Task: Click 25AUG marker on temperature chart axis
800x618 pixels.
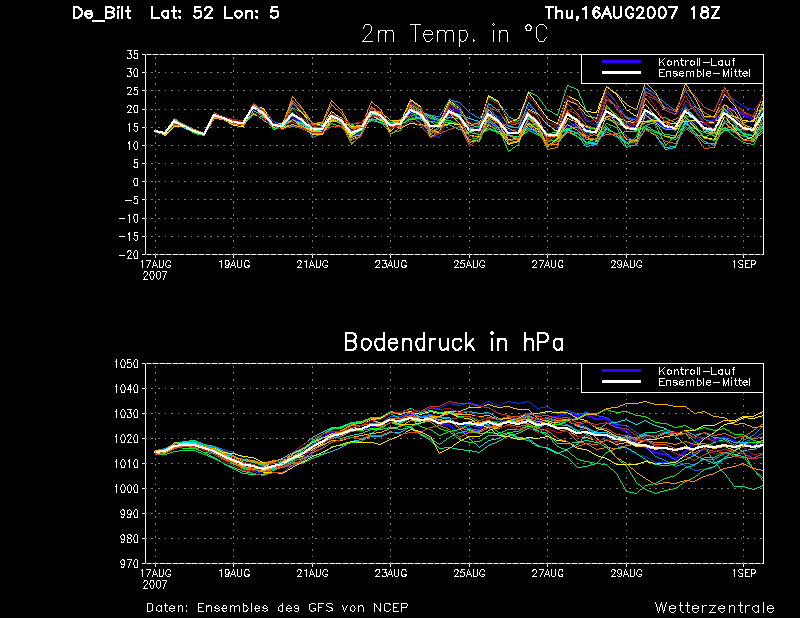Action: 469,264
